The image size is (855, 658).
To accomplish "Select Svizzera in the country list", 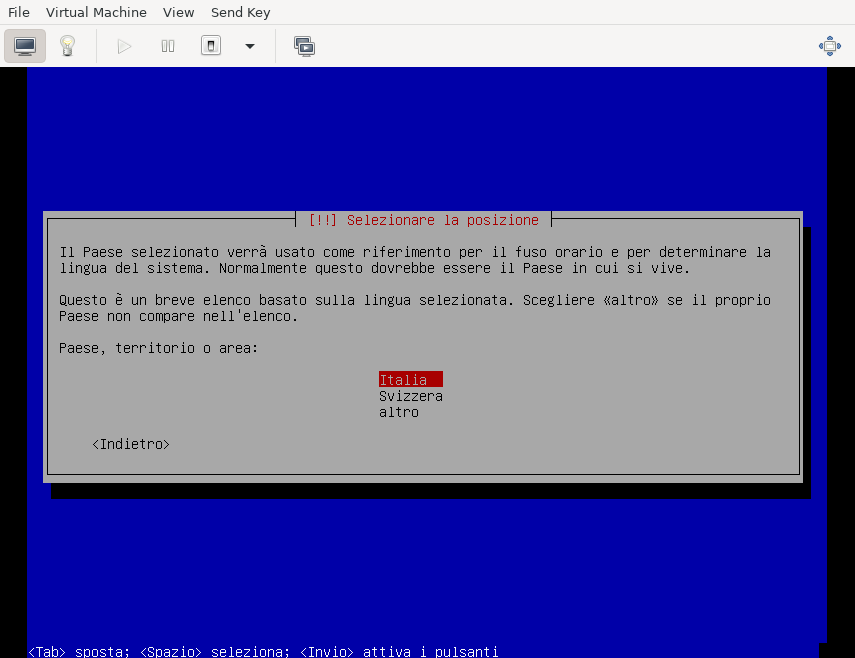I will pyautogui.click(x=411, y=396).
